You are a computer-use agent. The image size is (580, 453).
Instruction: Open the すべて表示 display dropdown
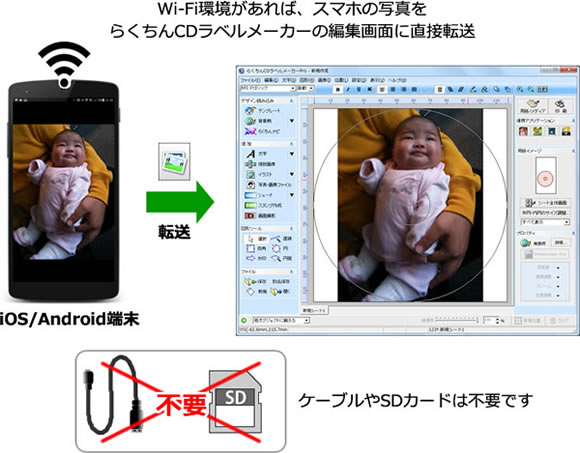click(x=545, y=222)
